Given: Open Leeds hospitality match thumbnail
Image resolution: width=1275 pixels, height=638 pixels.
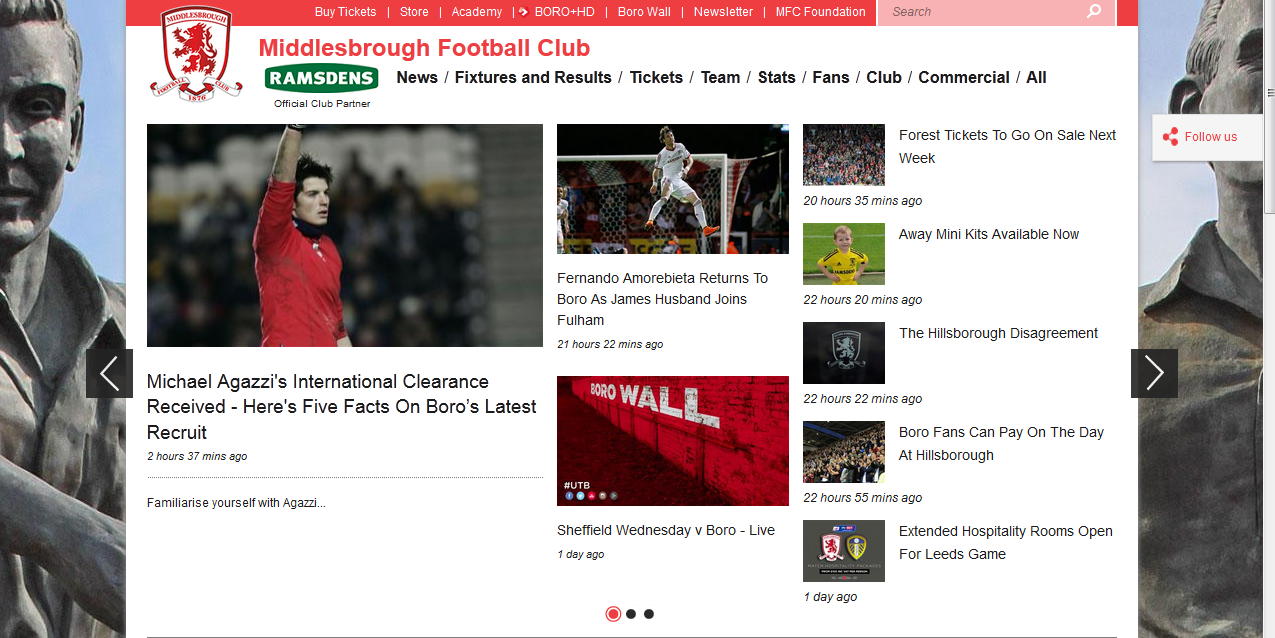Looking at the screenshot, I should pos(844,551).
